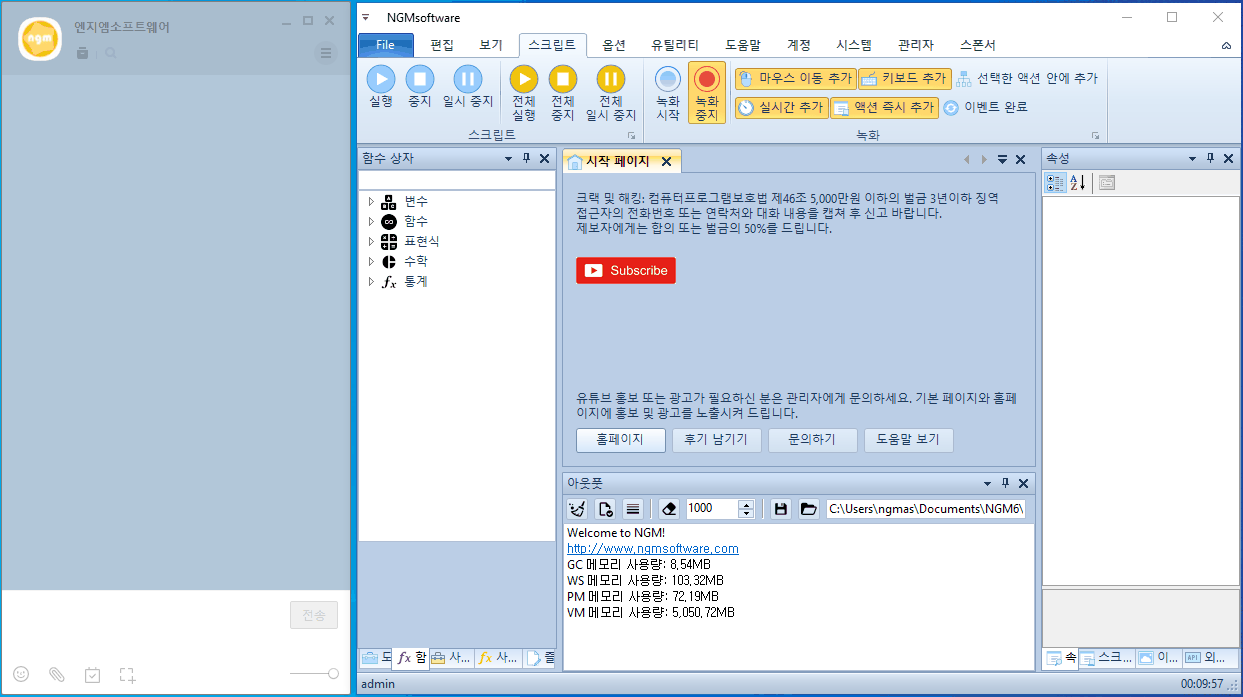Click the 이벤트 완료 ribbon item
Screen dimensions: 1243x697
pos(985,107)
